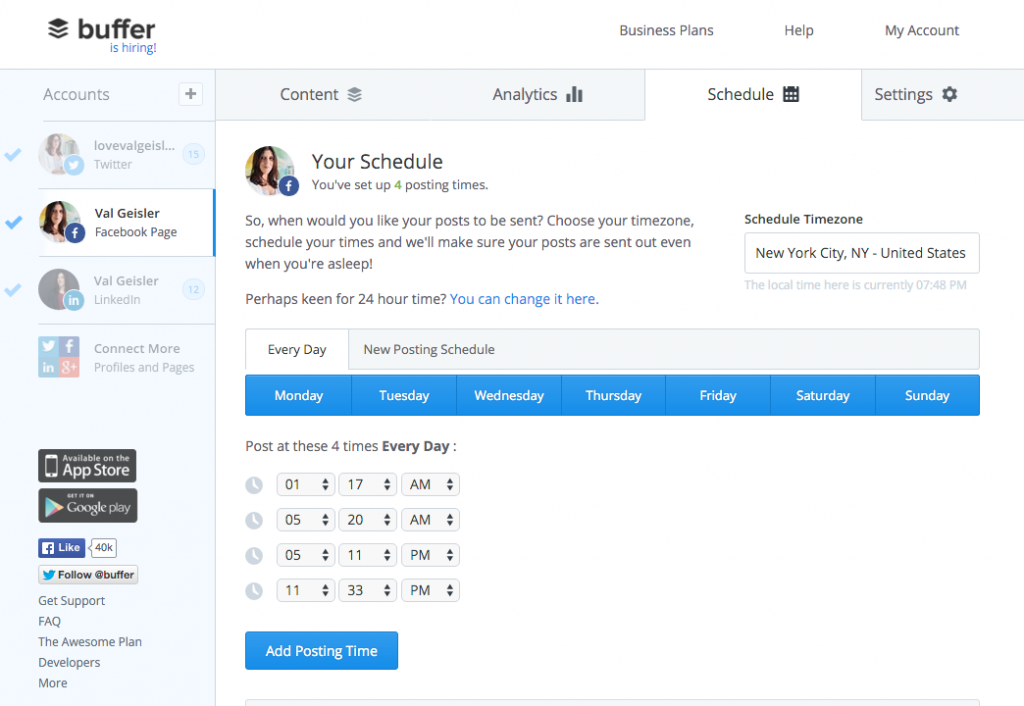Open AM/PM dropdown for the 05:11 time
Viewport: 1024px width, 706px height.
430,555
